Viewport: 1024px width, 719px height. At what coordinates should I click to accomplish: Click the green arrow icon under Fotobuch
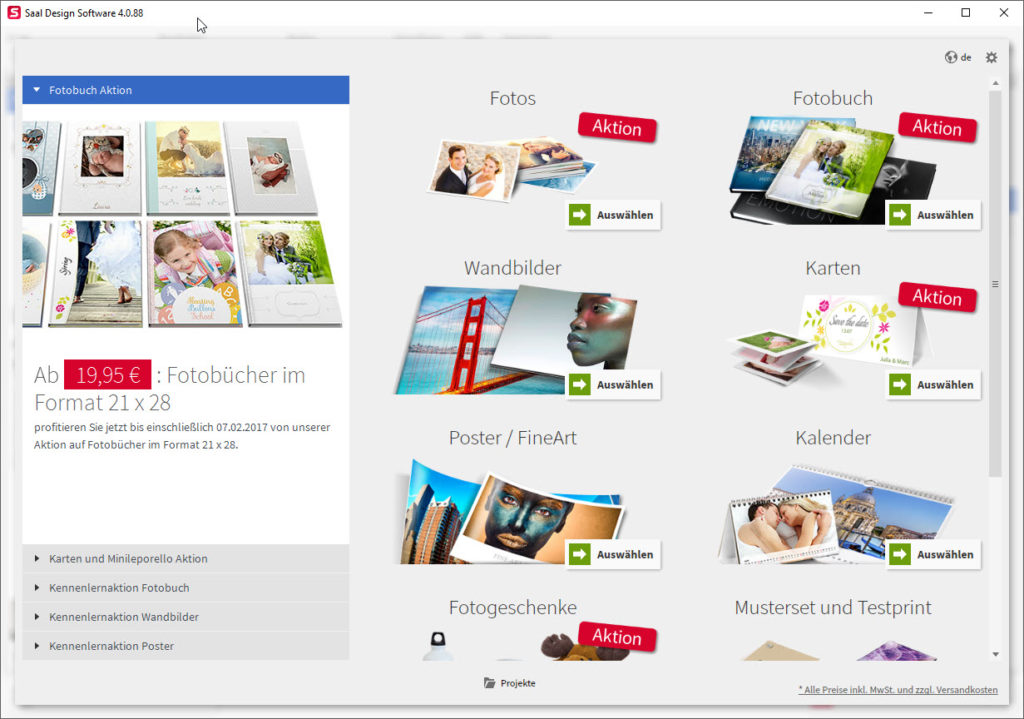tap(899, 215)
